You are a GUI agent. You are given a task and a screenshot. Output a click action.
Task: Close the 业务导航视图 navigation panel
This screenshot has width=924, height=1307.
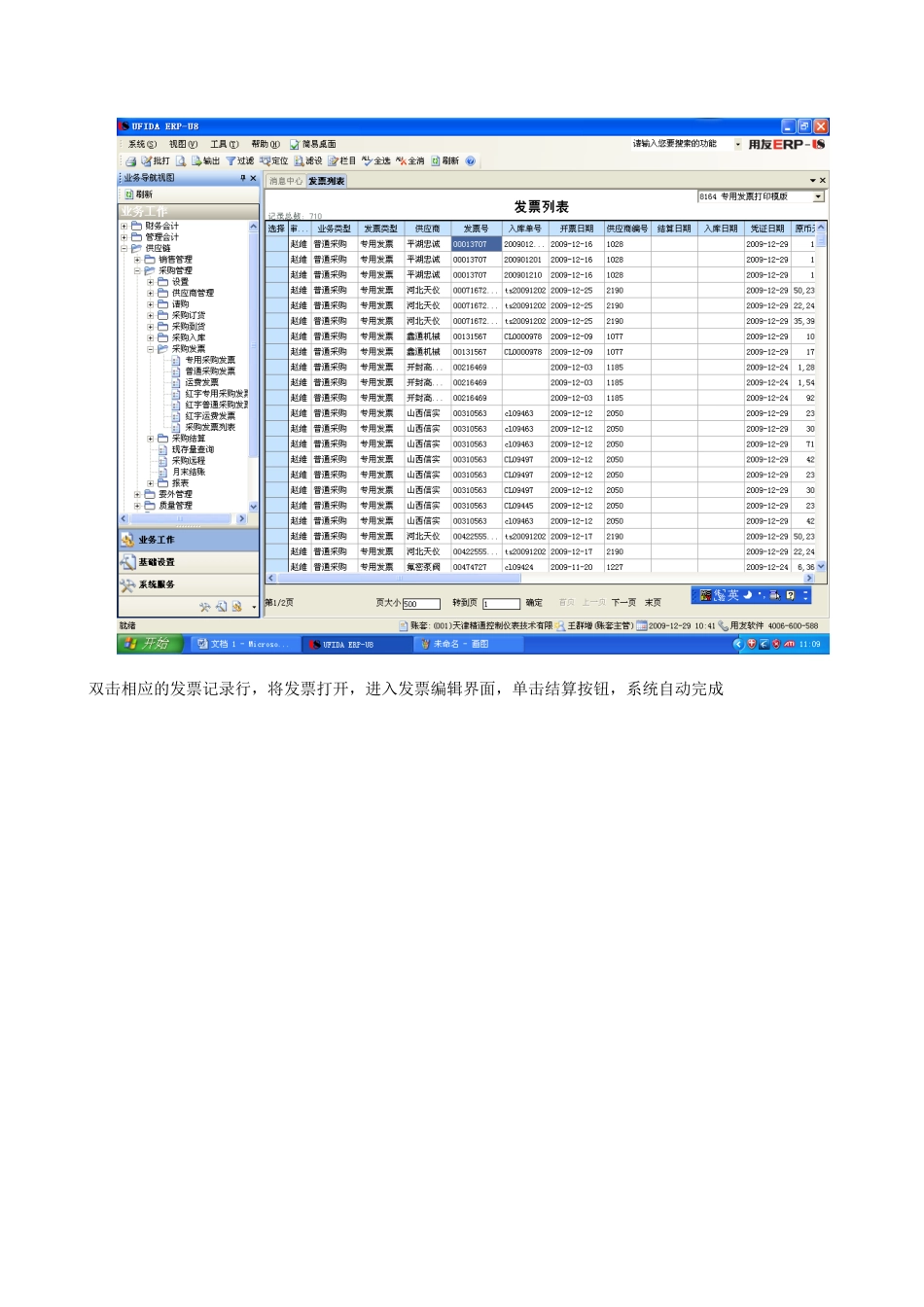coord(254,179)
